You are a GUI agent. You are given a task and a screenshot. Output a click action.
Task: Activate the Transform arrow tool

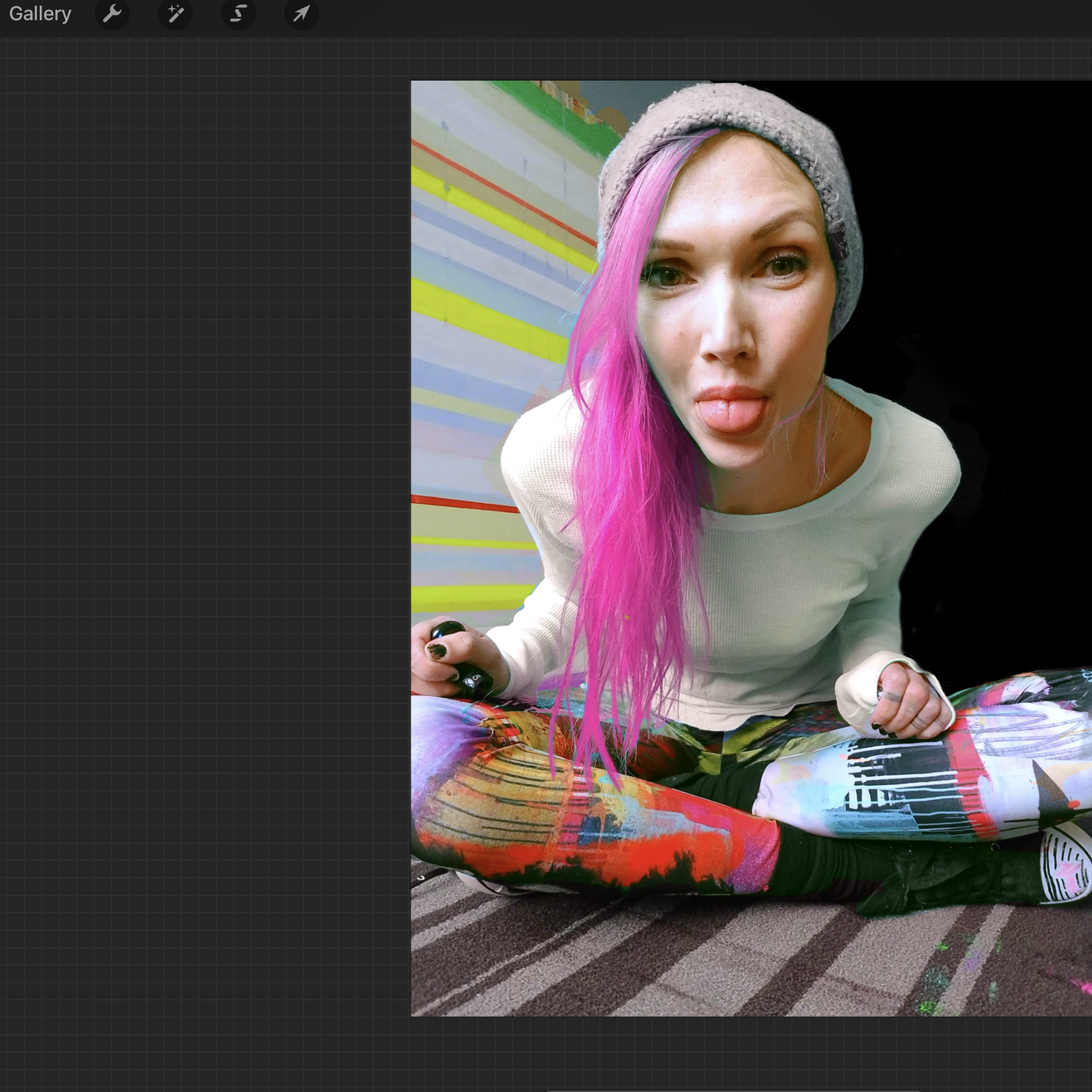[x=302, y=14]
